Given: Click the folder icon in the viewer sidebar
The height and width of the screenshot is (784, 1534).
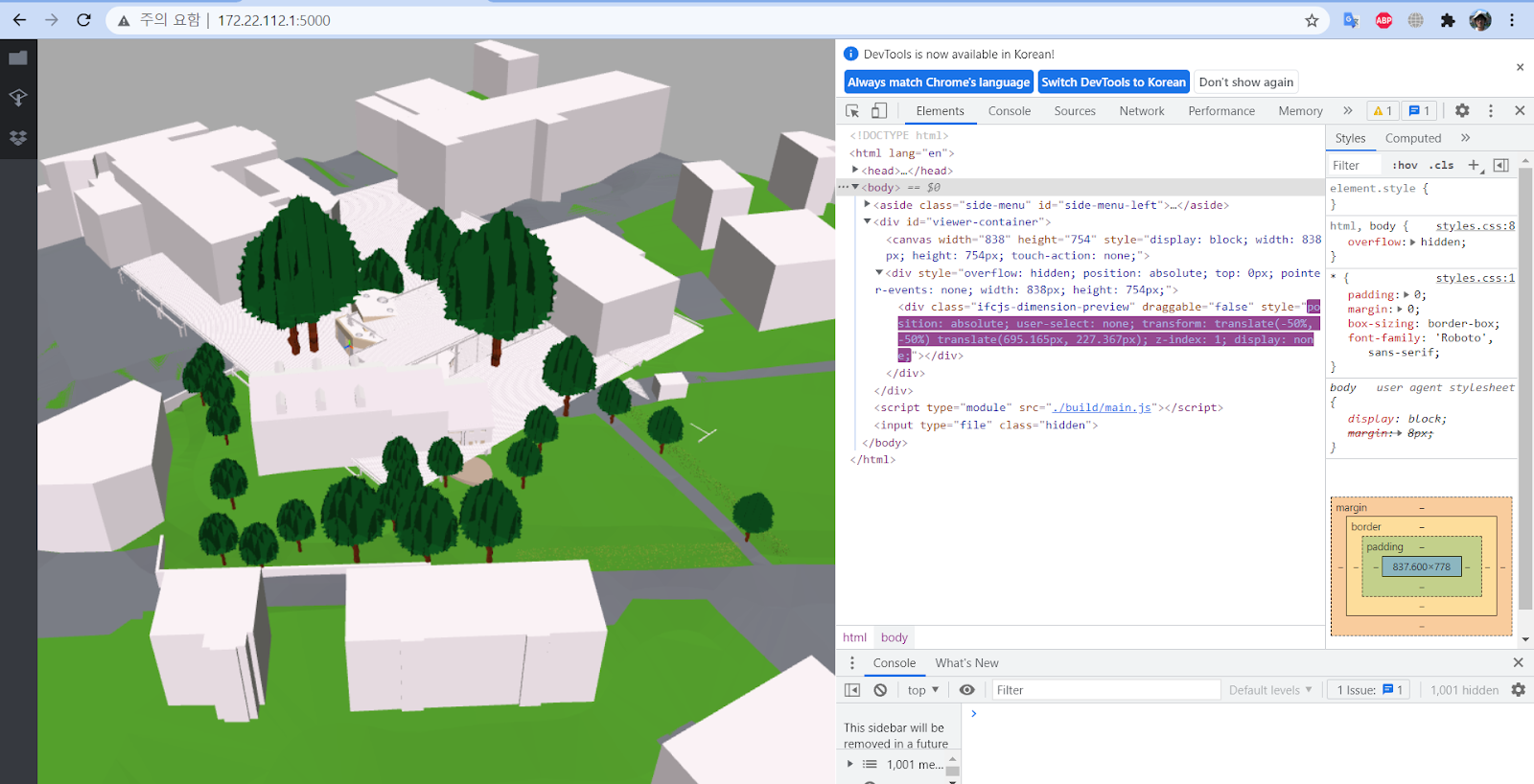Looking at the screenshot, I should click(18, 58).
